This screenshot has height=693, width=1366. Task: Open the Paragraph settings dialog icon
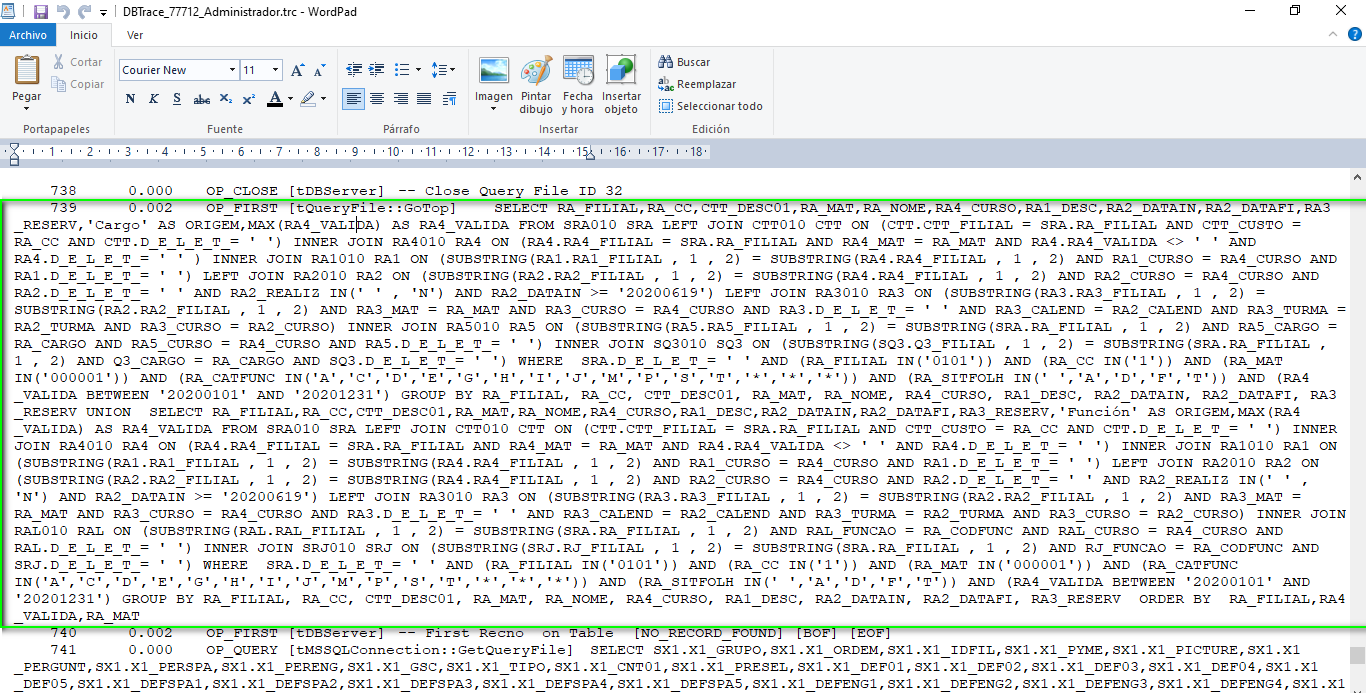tap(448, 99)
